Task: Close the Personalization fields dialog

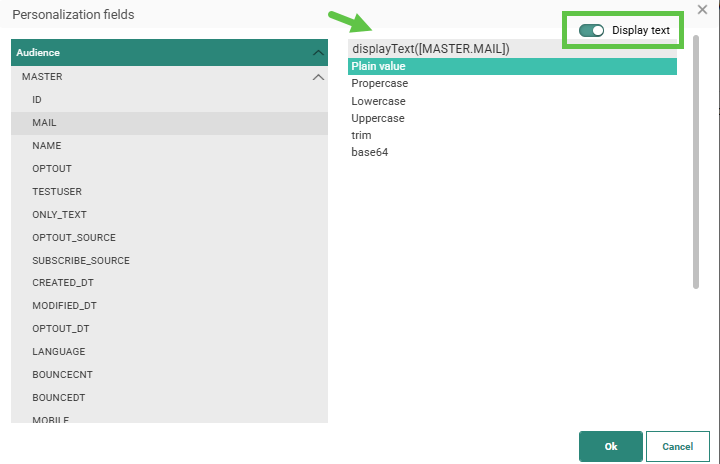Action: pos(702,9)
